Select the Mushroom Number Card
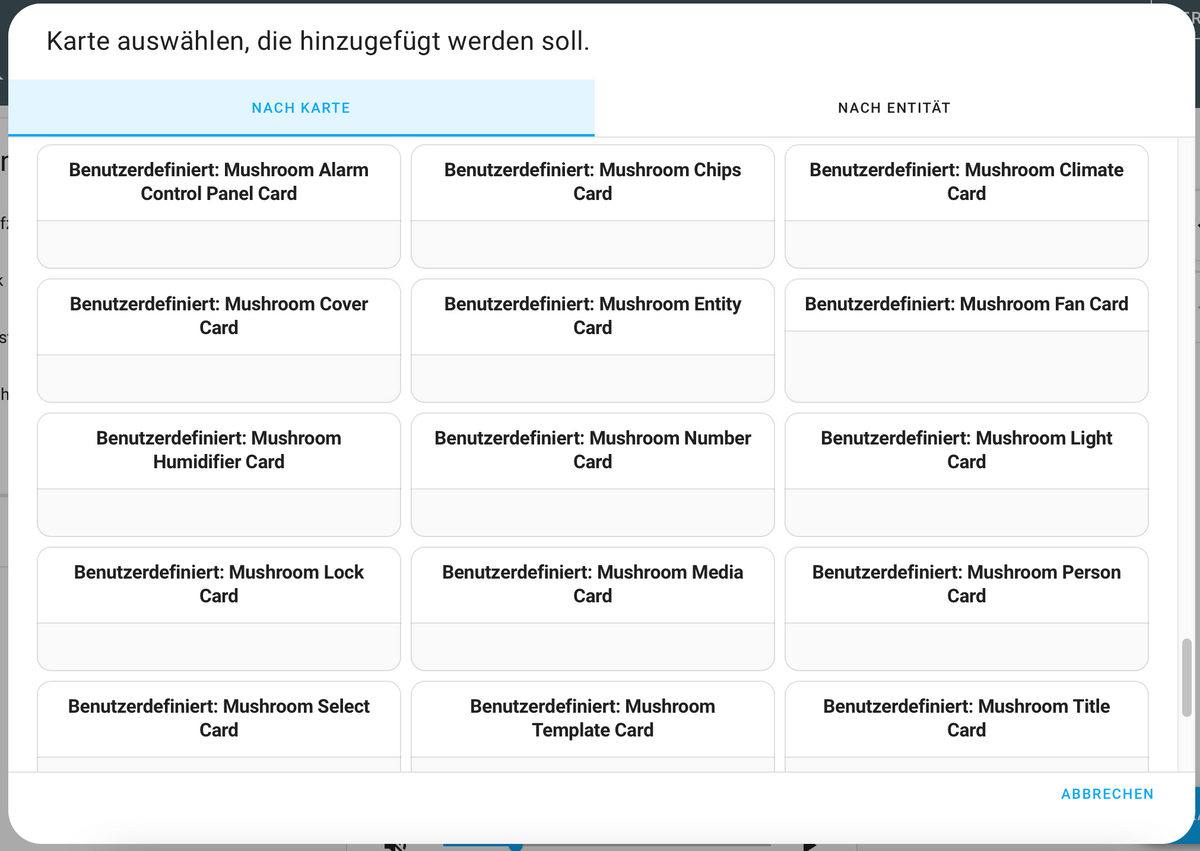The image size is (1200, 851). (x=593, y=475)
